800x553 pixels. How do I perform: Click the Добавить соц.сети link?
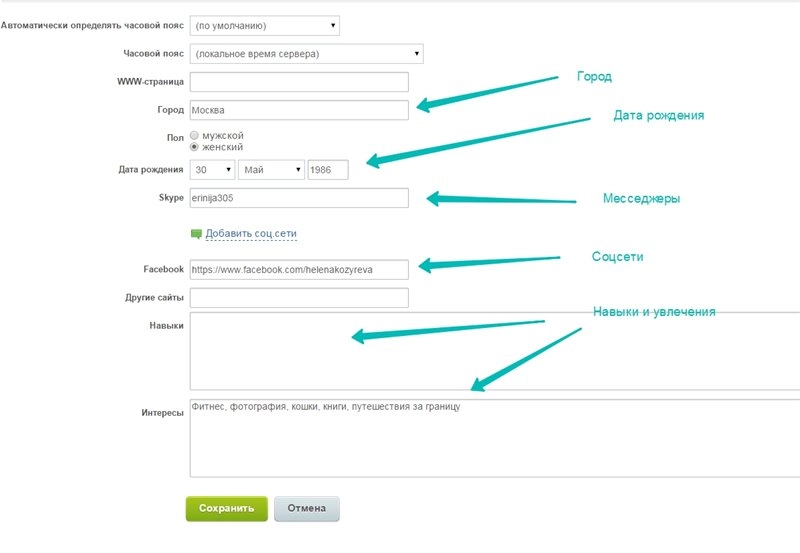[251, 234]
